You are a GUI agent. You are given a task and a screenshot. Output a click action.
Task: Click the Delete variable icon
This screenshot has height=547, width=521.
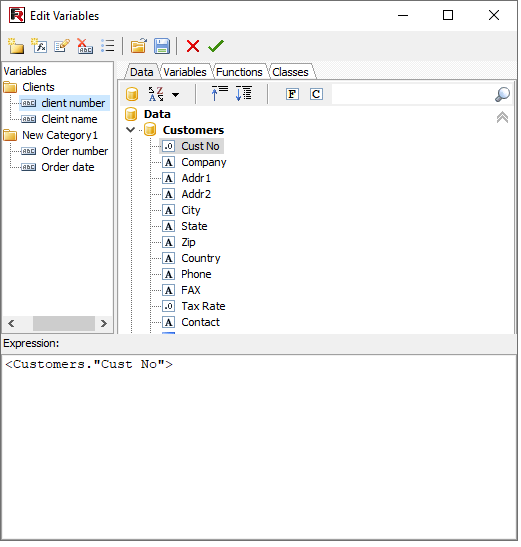coord(85,46)
